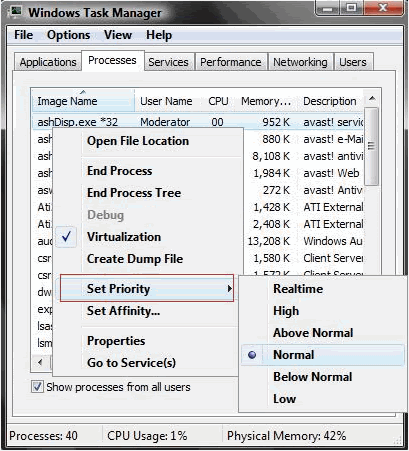
Task: Click the Task Manager title bar icon
Action: pos(15,12)
